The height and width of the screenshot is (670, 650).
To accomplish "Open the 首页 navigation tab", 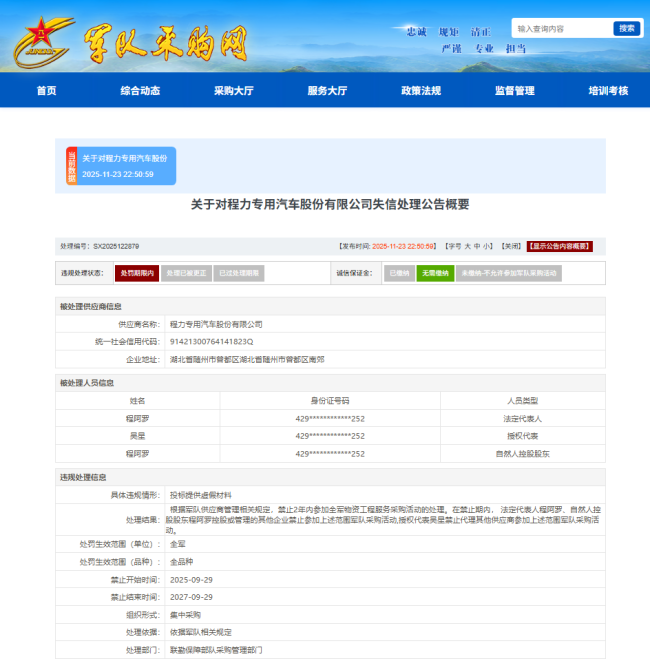I will pyautogui.click(x=46, y=91).
